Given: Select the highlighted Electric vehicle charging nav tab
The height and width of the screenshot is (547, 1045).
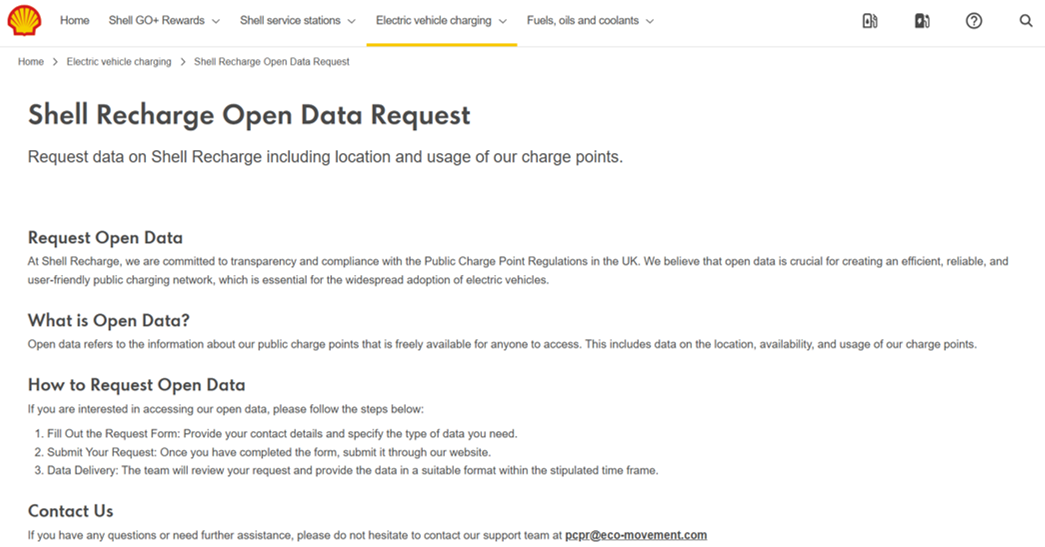Looking at the screenshot, I should click(x=433, y=21).
